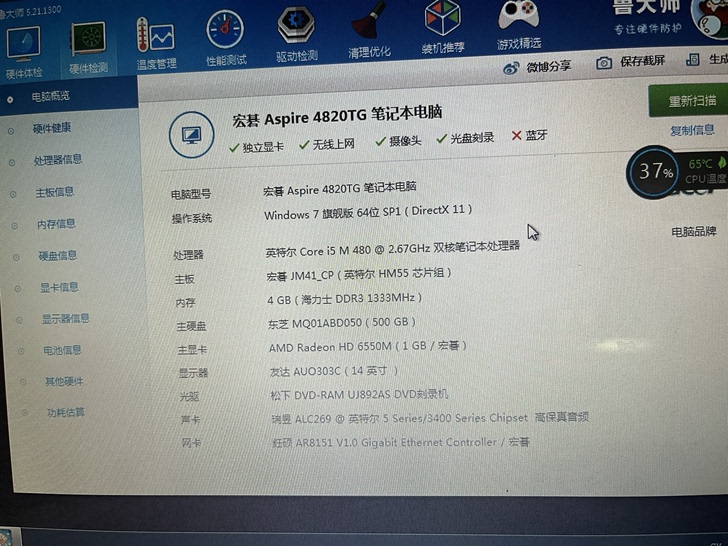Select 电脑概览 in the sidebar
The width and height of the screenshot is (728, 546).
coord(50,97)
